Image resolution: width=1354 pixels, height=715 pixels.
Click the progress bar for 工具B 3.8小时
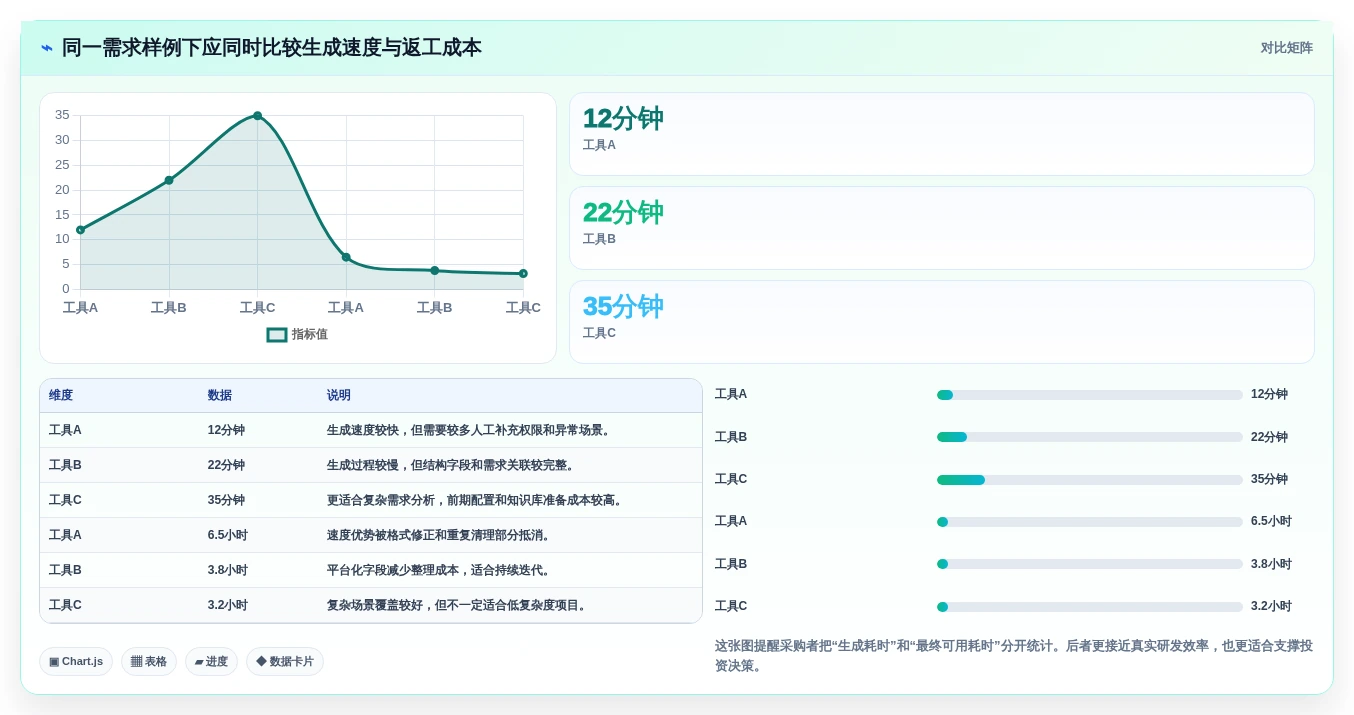point(1089,564)
